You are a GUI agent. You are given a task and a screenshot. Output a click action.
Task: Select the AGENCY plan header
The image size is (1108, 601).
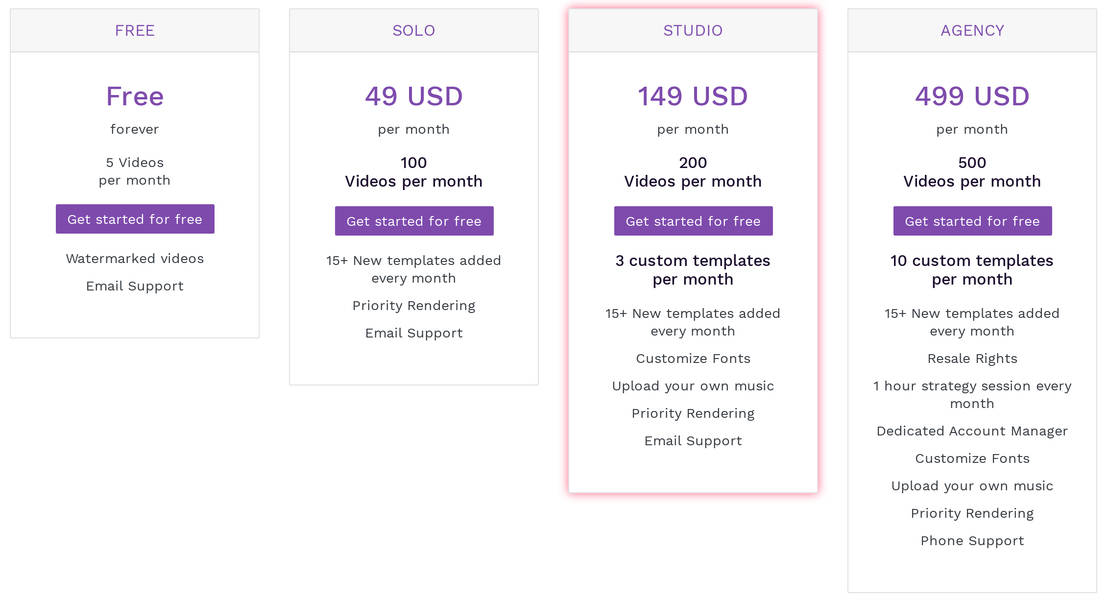point(972,30)
